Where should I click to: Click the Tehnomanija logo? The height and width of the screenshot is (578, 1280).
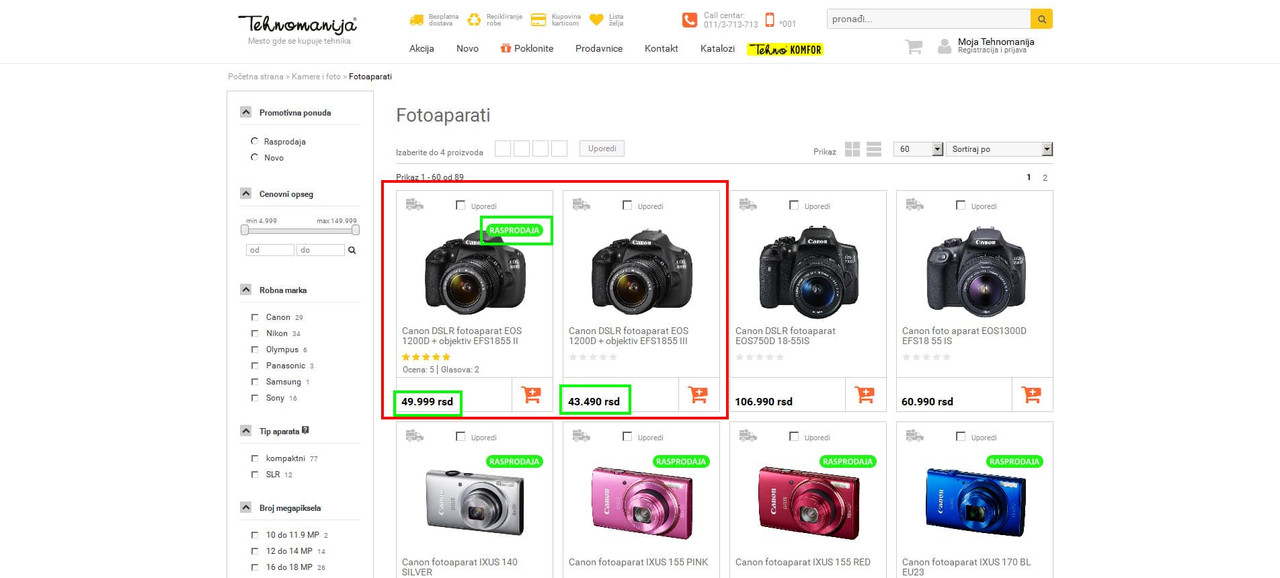click(x=297, y=24)
